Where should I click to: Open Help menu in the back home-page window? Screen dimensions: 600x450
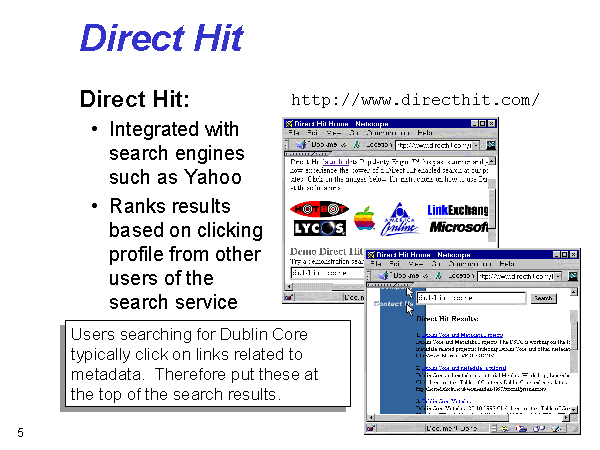coord(425,133)
